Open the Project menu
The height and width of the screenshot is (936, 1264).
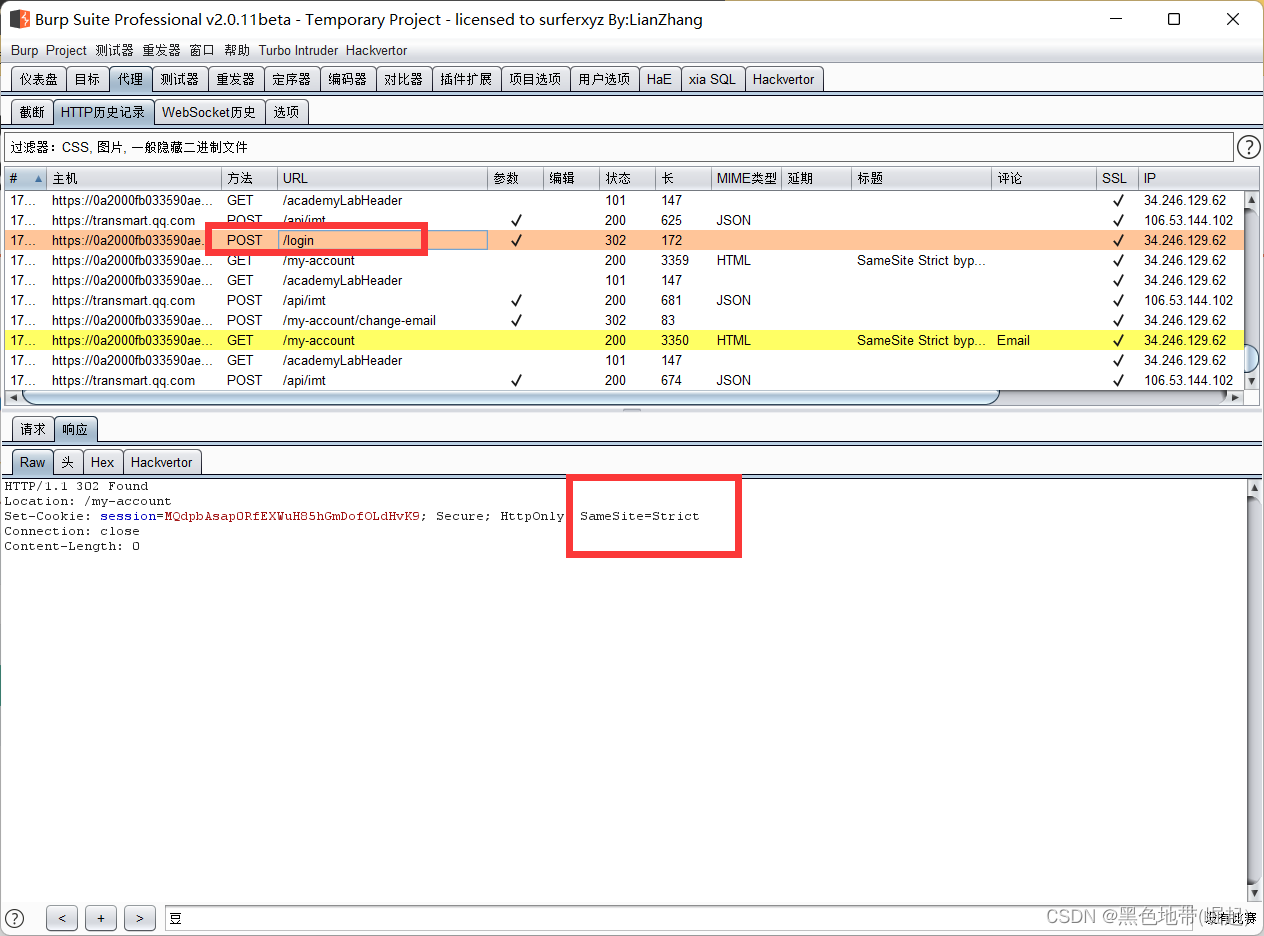tap(66, 50)
